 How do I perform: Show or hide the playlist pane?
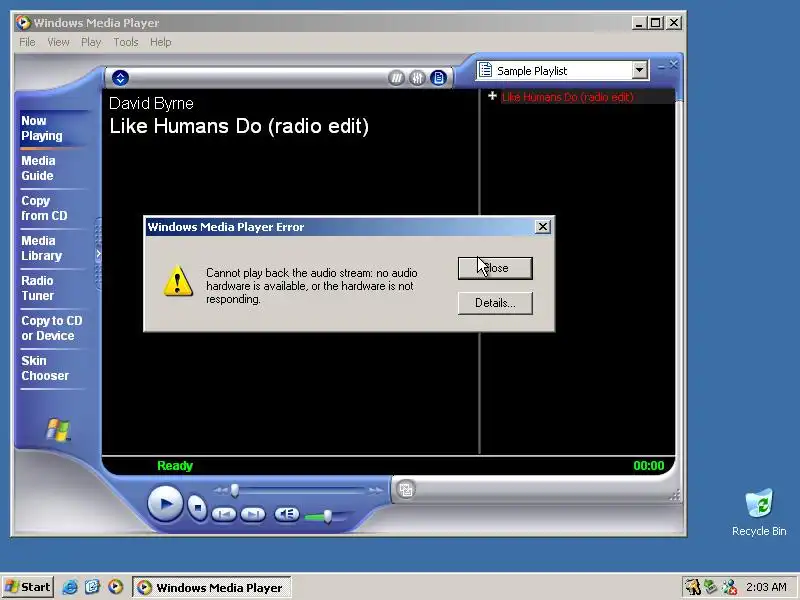coord(438,78)
